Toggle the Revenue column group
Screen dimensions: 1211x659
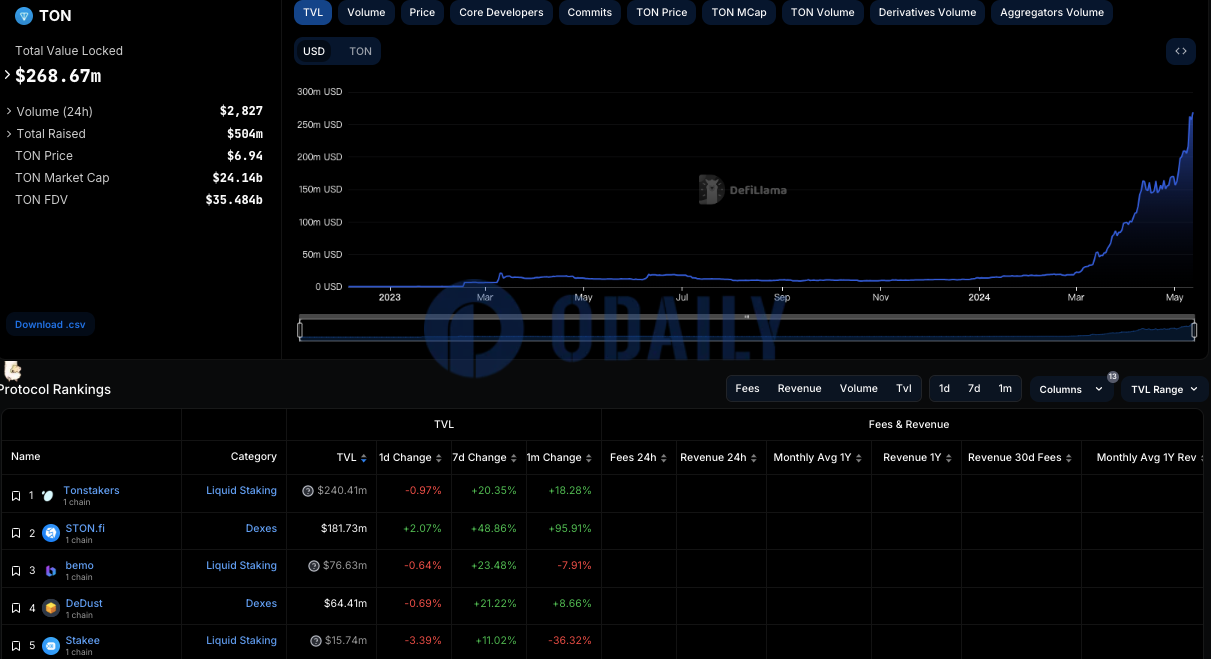click(x=799, y=389)
